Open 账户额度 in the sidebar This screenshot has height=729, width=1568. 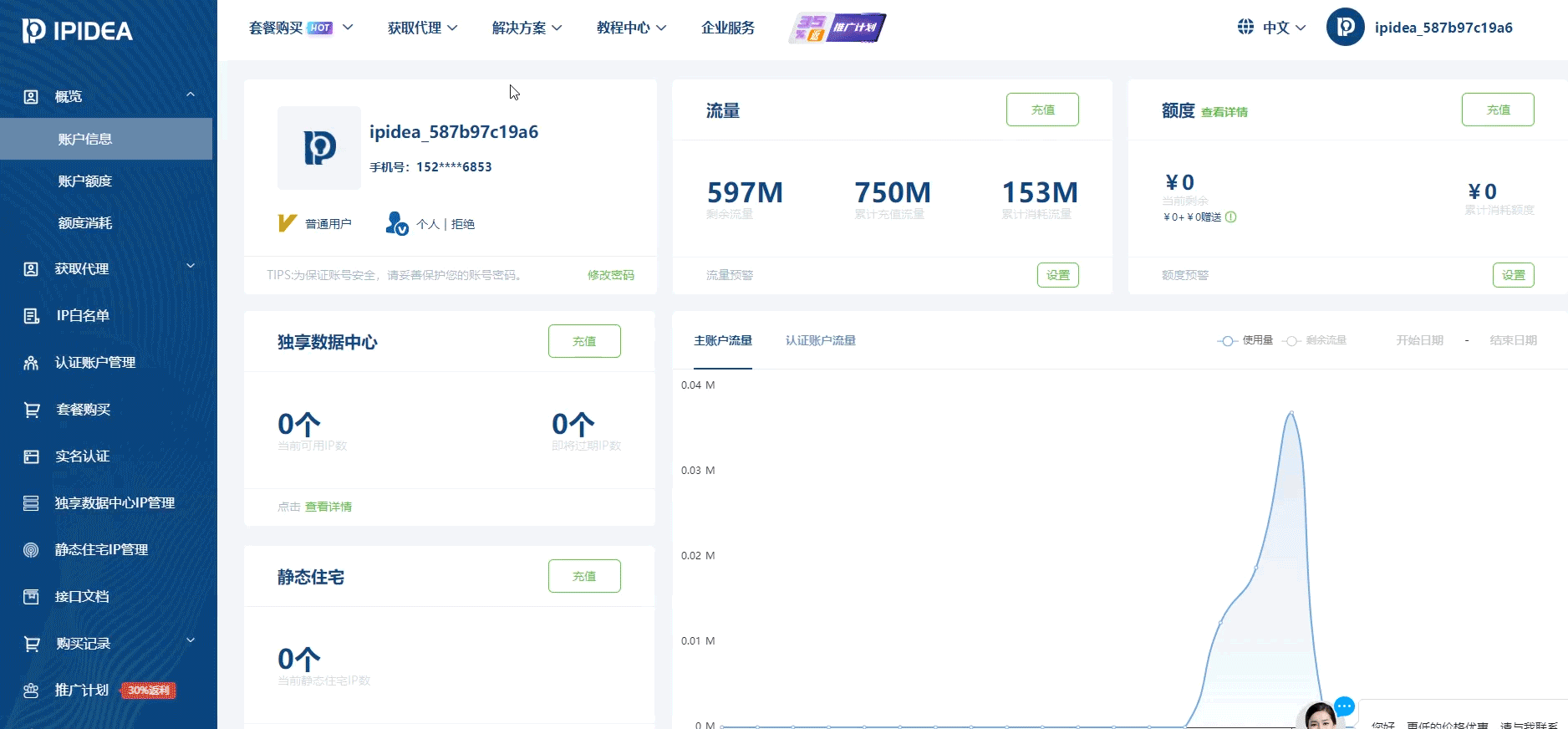[84, 181]
